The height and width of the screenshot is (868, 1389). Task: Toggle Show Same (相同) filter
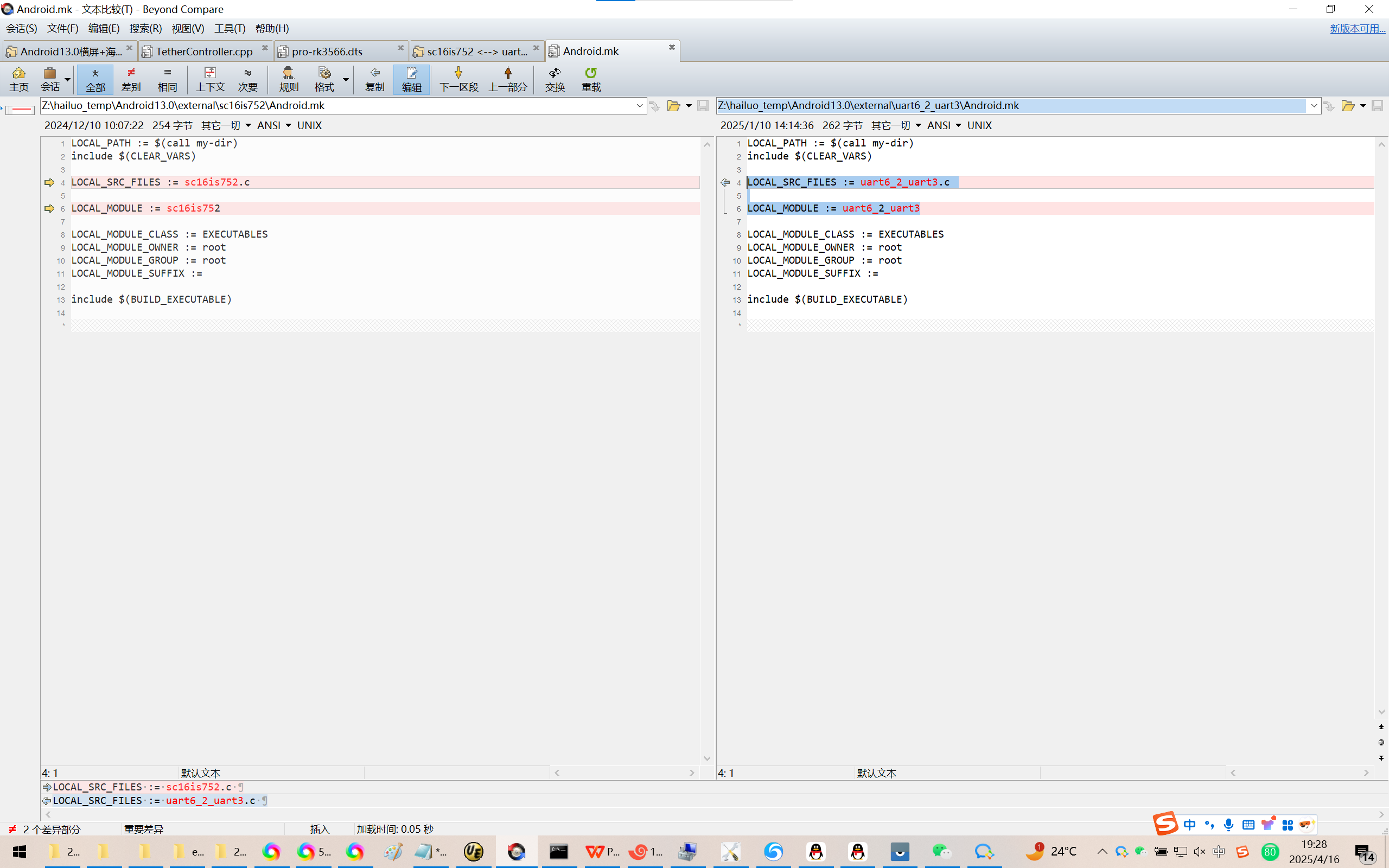click(167, 79)
